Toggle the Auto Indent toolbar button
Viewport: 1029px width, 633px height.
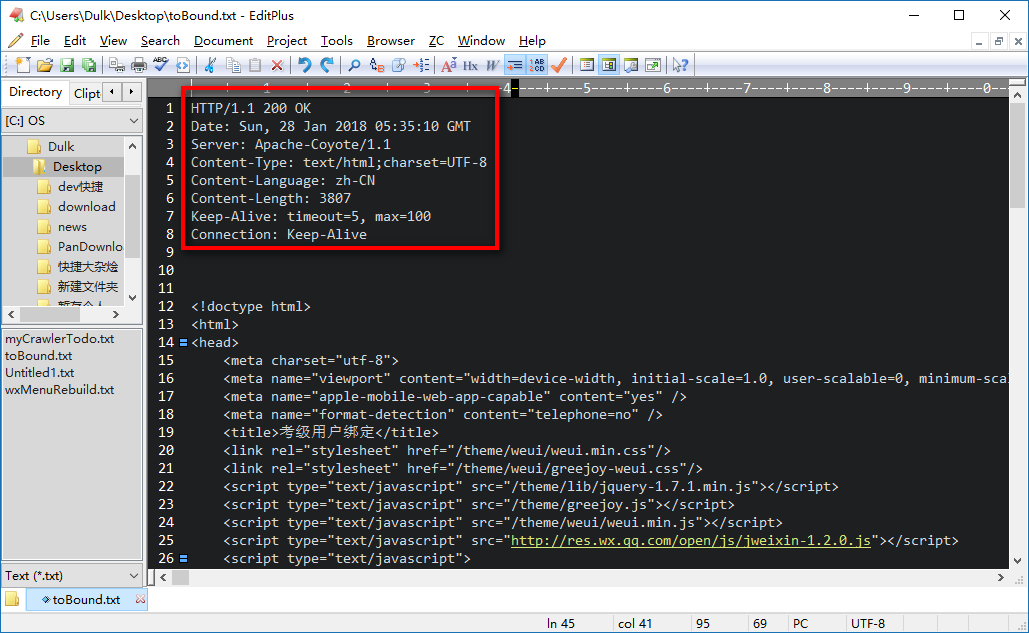coord(515,65)
